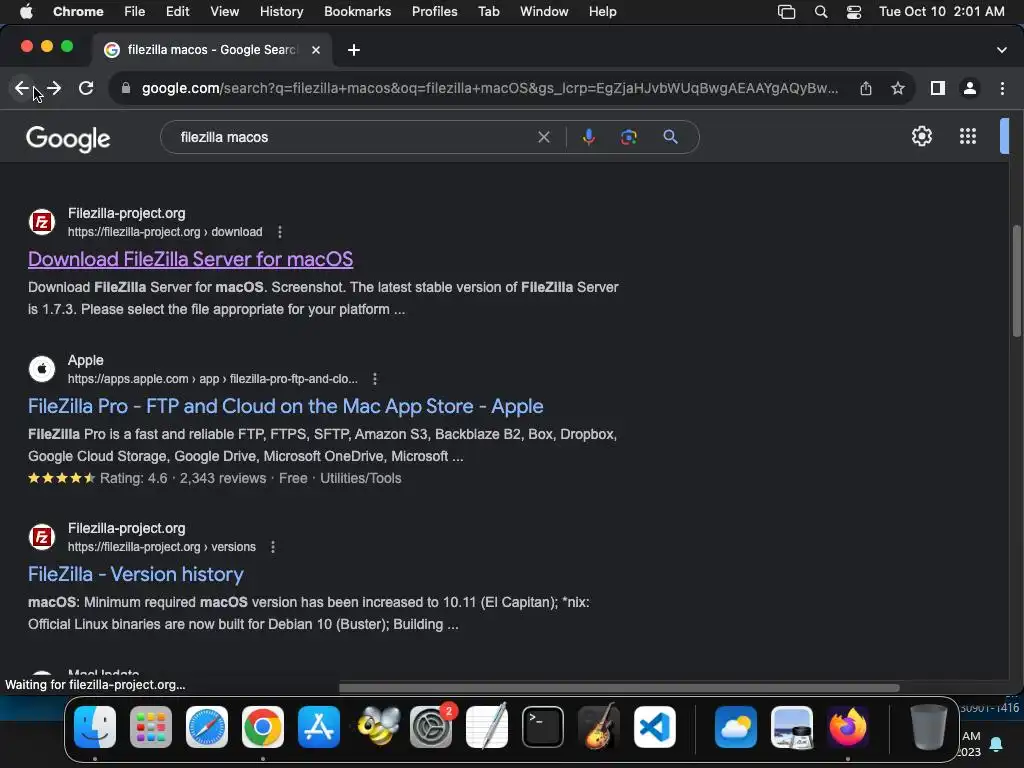Click the horizontal page scrollbar
The height and width of the screenshot is (768, 1024).
click(619, 687)
